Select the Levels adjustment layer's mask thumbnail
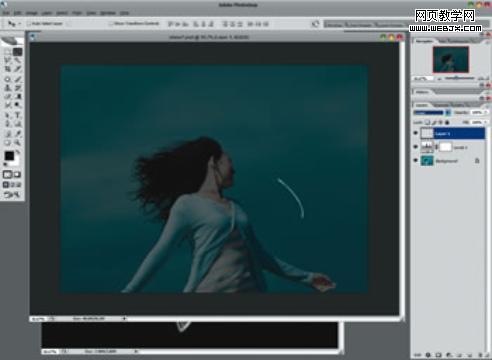This screenshot has height=360, width=492. tap(446, 147)
